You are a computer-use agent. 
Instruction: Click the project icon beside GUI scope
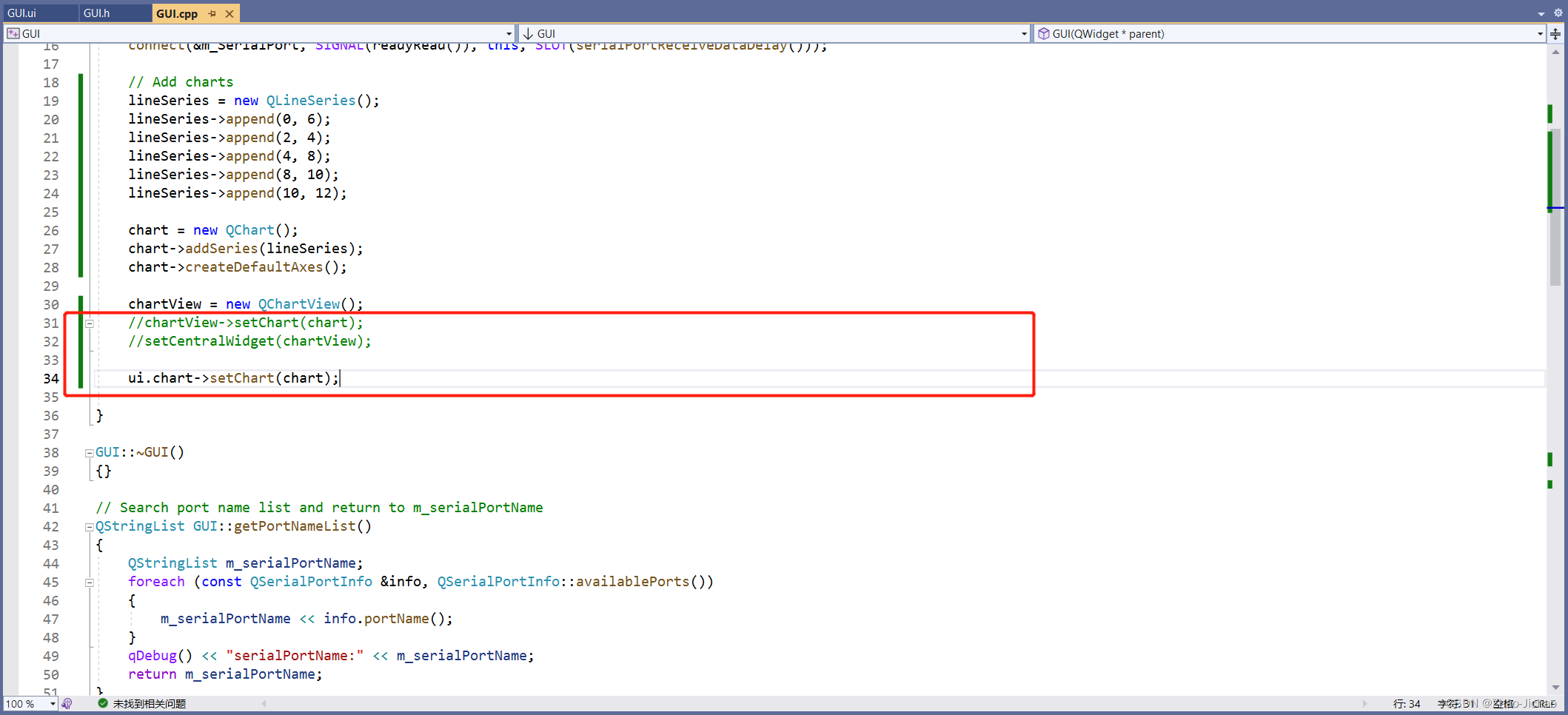[x=13, y=33]
